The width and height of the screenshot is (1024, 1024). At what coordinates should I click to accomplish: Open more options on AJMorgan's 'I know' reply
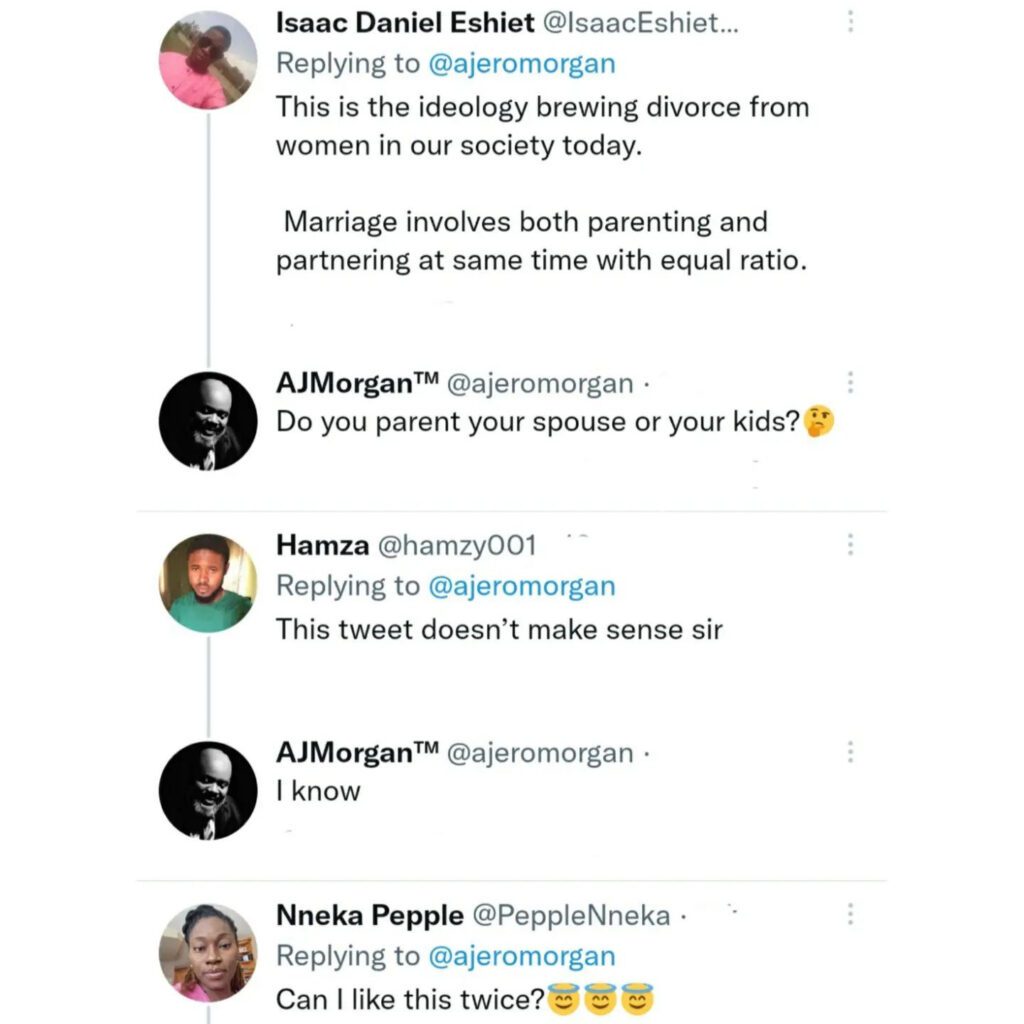pyautogui.click(x=850, y=752)
